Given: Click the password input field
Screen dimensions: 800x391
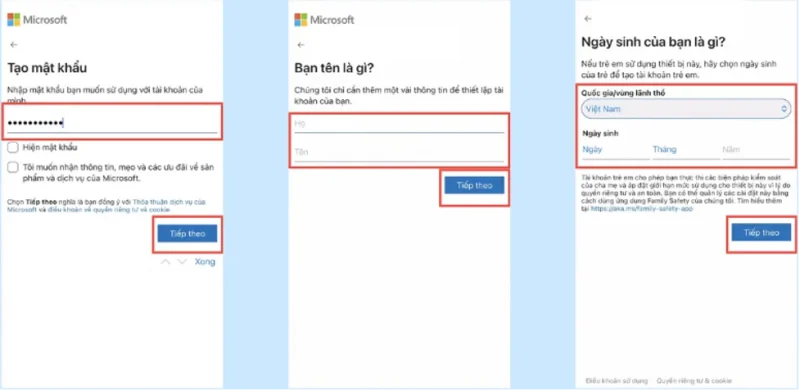Looking at the screenshot, I should point(112,123).
